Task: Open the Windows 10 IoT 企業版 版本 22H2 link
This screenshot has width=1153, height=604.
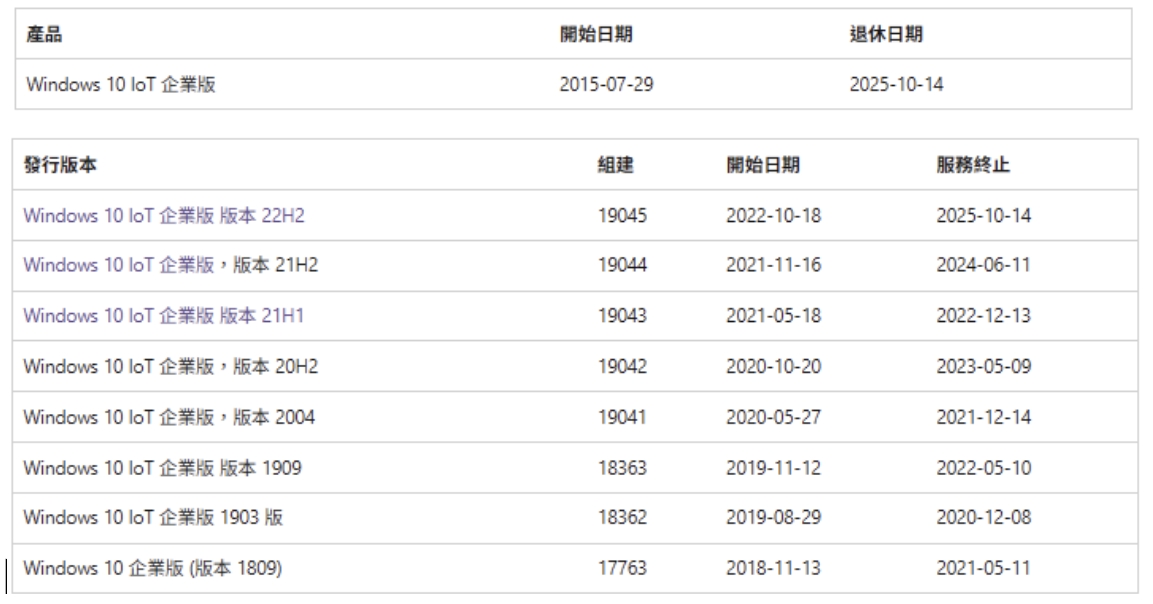Action: (x=163, y=215)
